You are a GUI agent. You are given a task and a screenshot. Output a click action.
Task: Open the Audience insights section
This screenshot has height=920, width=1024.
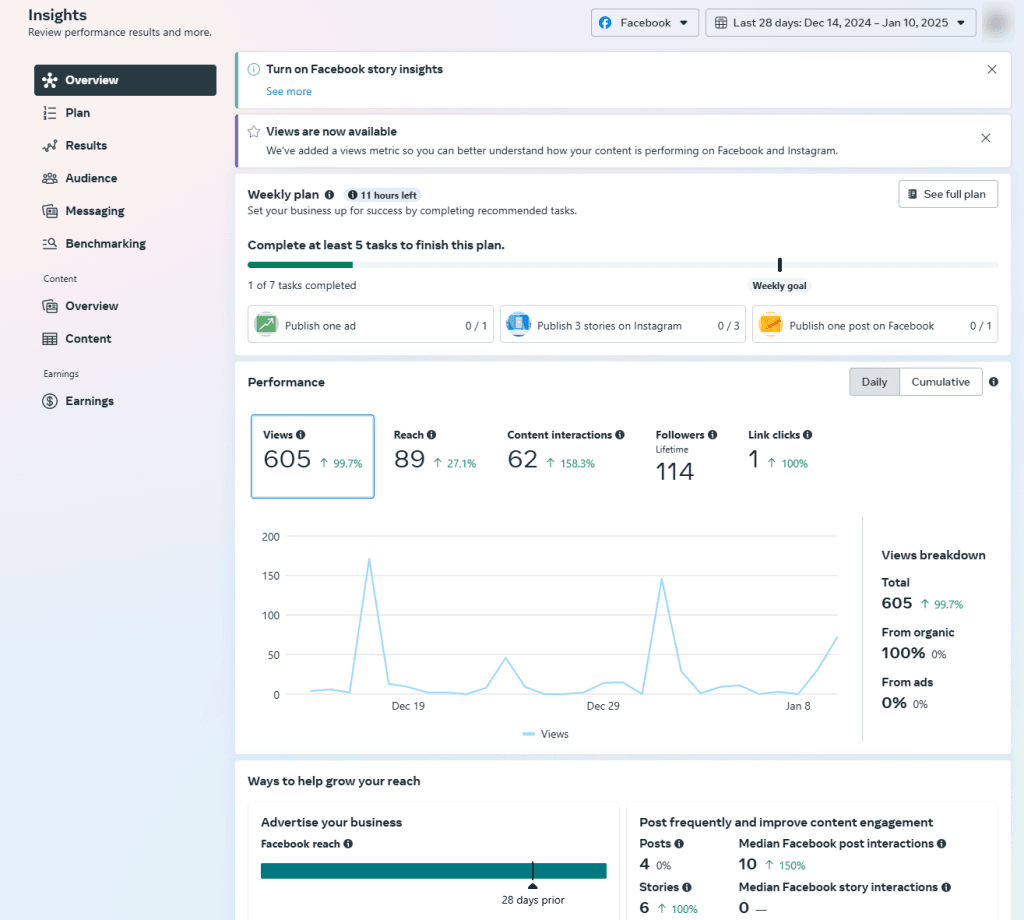(92, 177)
